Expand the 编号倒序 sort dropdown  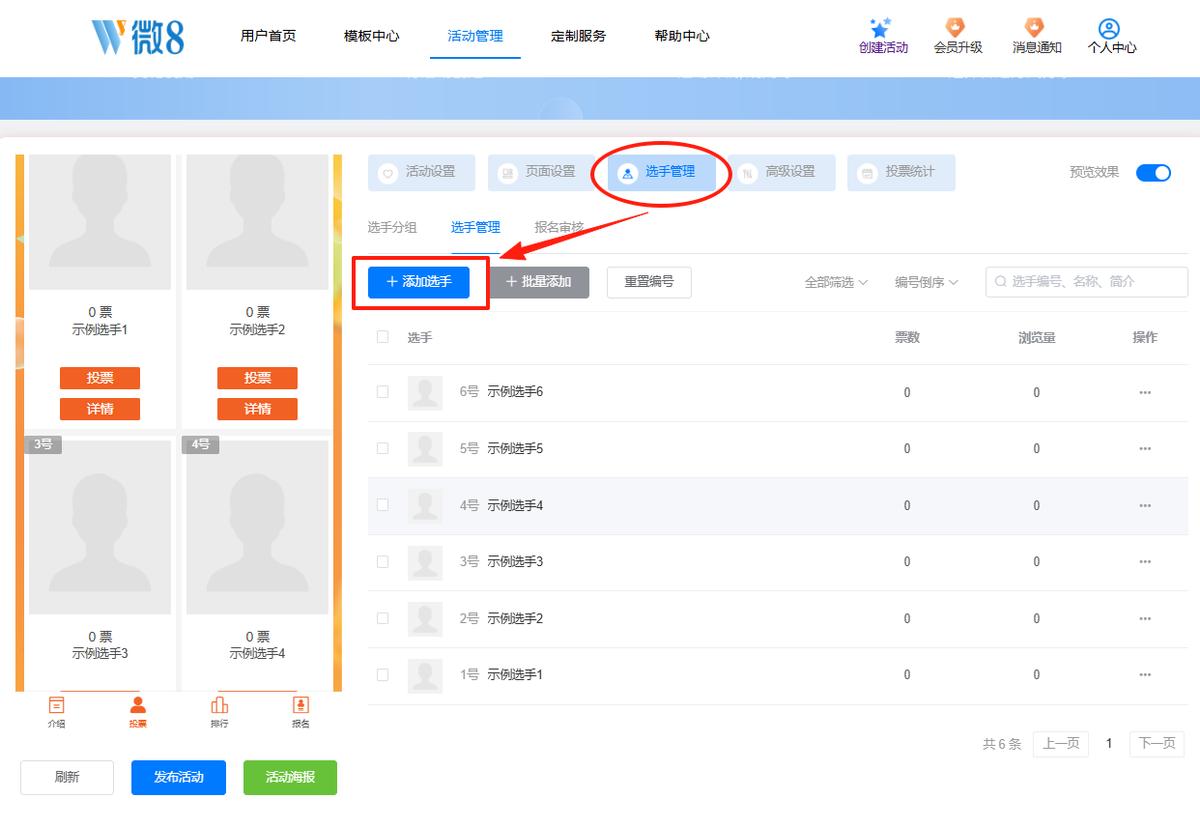click(927, 283)
